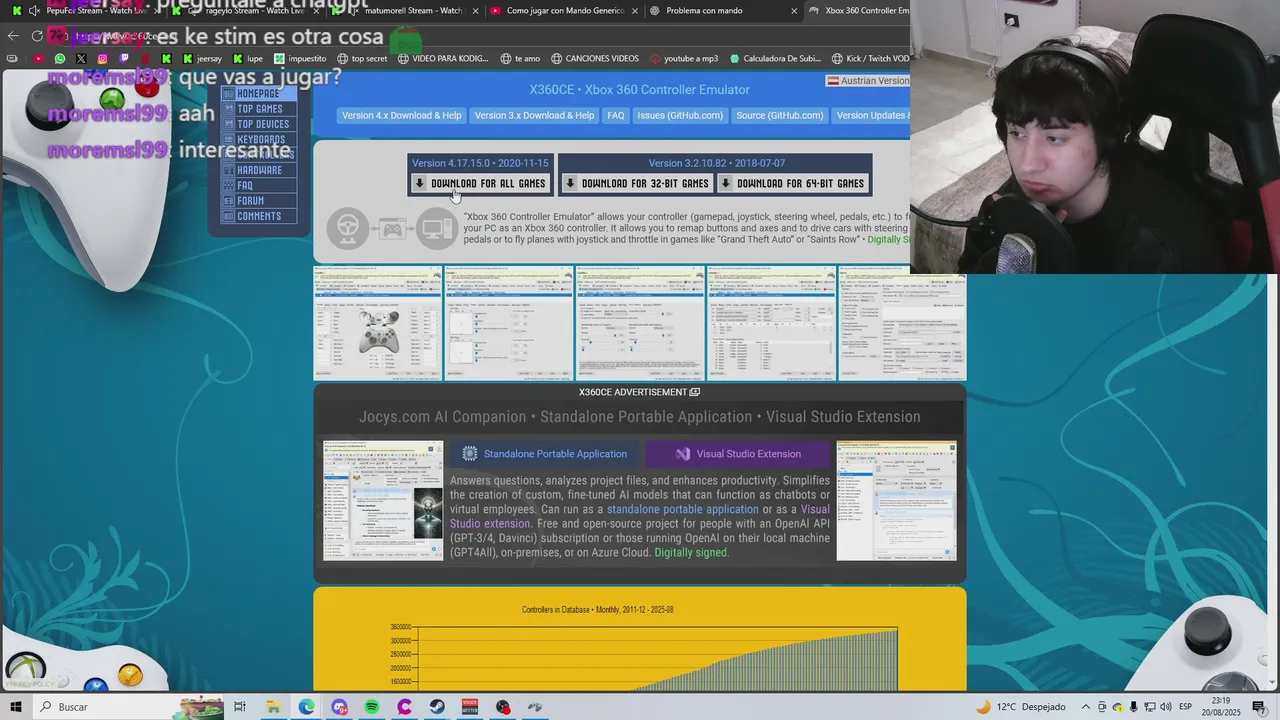Open Version 4.x Download & Help link
The width and height of the screenshot is (1280, 720).
point(402,115)
